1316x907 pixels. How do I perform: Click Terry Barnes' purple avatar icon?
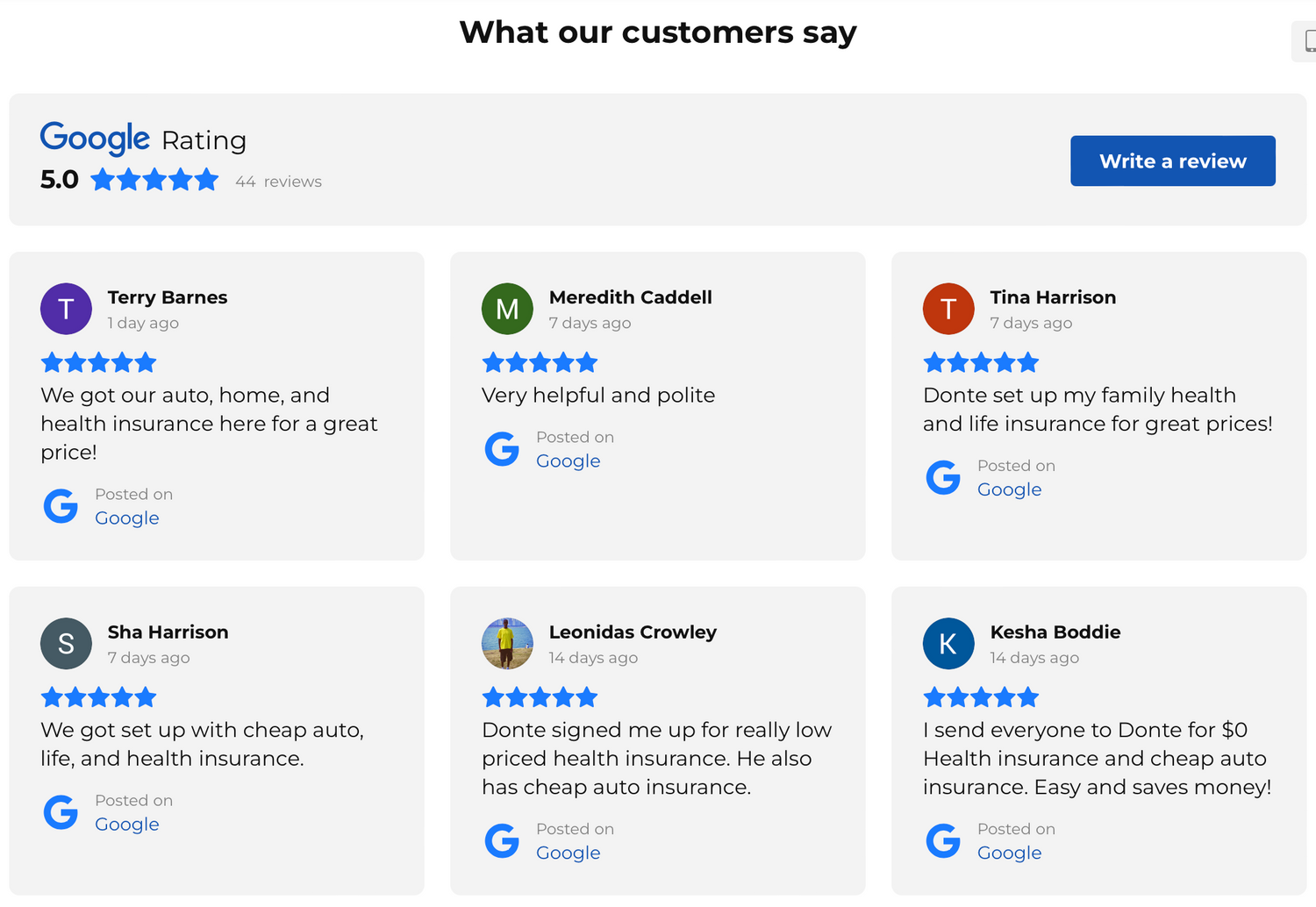click(66, 309)
